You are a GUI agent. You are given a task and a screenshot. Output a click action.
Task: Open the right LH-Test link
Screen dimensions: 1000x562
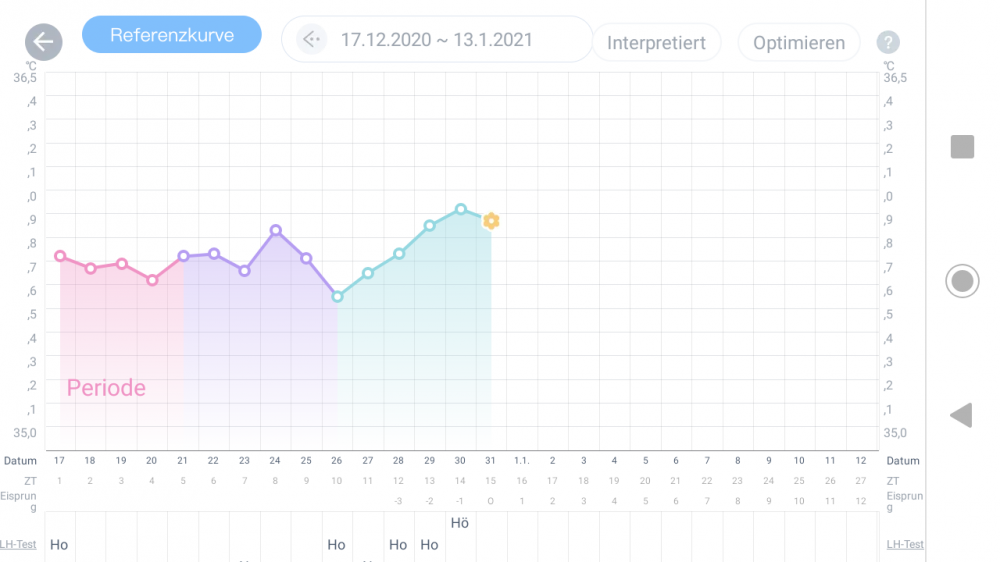tap(905, 544)
